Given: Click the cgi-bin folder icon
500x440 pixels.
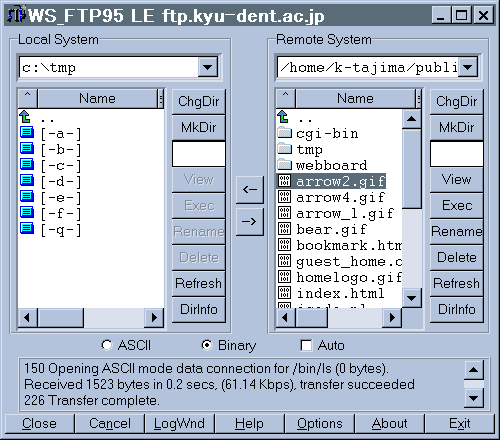Looking at the screenshot, I should (x=284, y=133).
